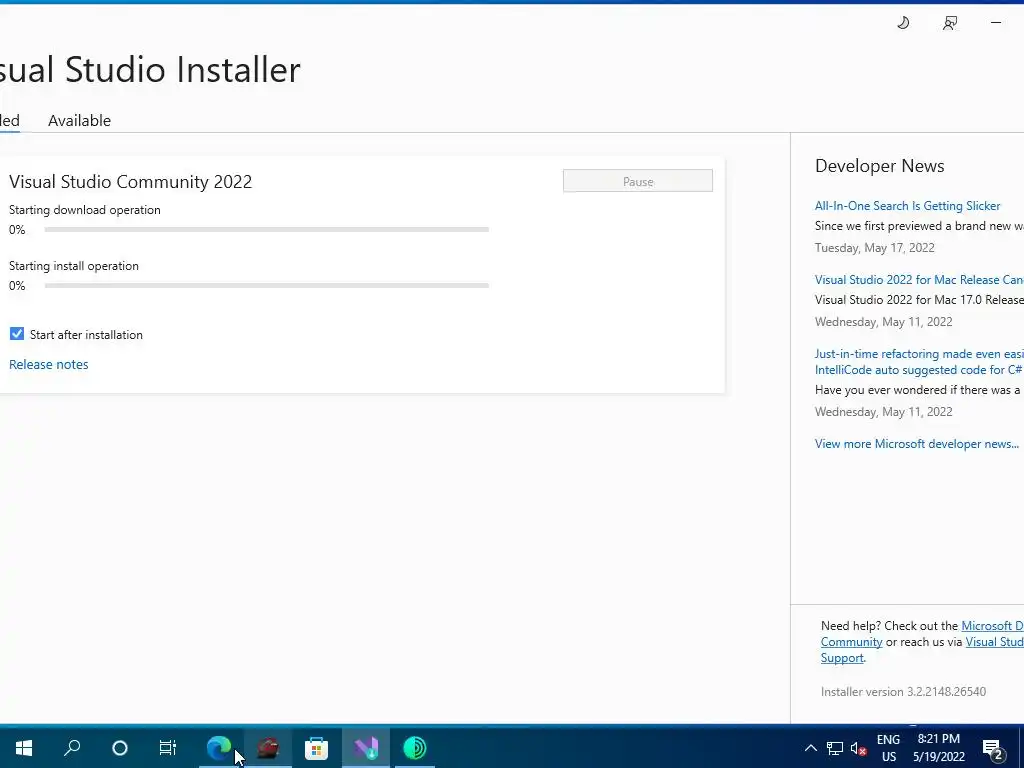Click the muted volume tray icon
The height and width of the screenshot is (768, 1024).
coord(859,748)
